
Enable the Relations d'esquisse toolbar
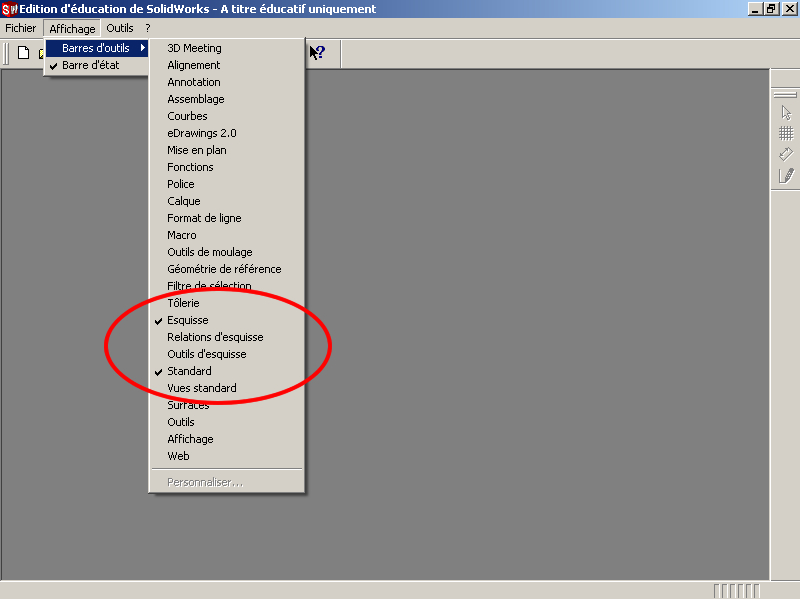pyautogui.click(x=227, y=337)
